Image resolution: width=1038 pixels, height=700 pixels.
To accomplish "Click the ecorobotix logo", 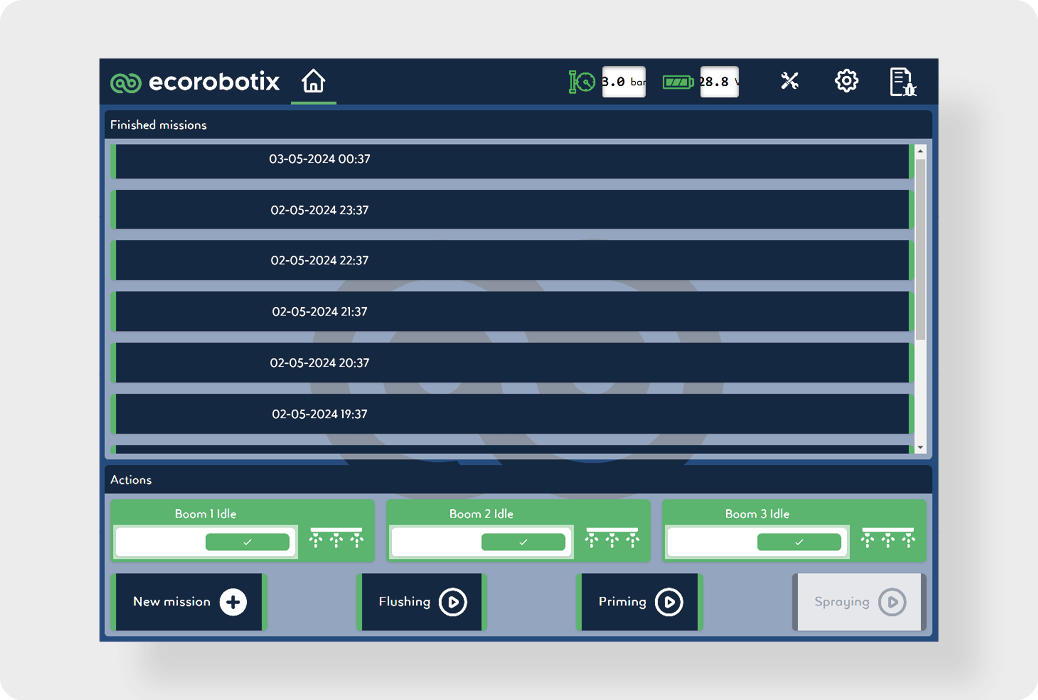I will pos(195,82).
